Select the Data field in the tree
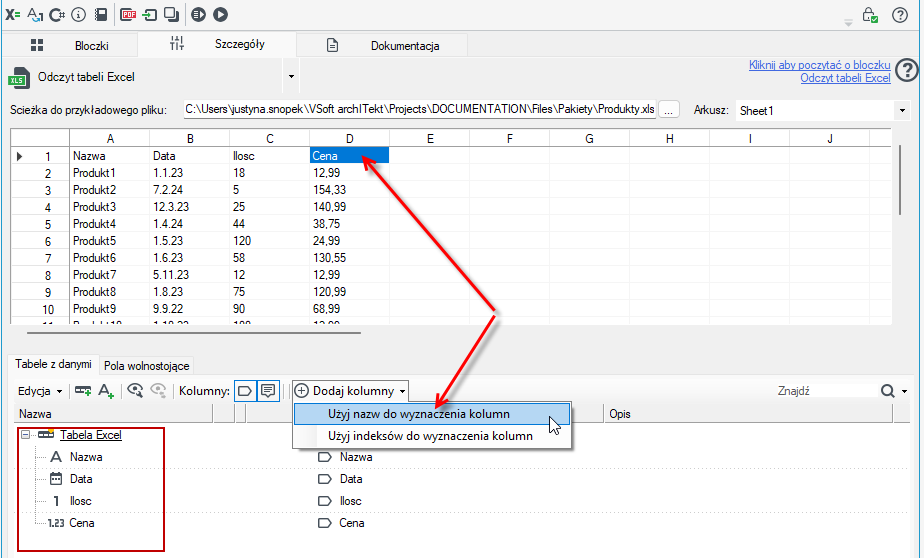This screenshot has width=924, height=558. [x=81, y=478]
